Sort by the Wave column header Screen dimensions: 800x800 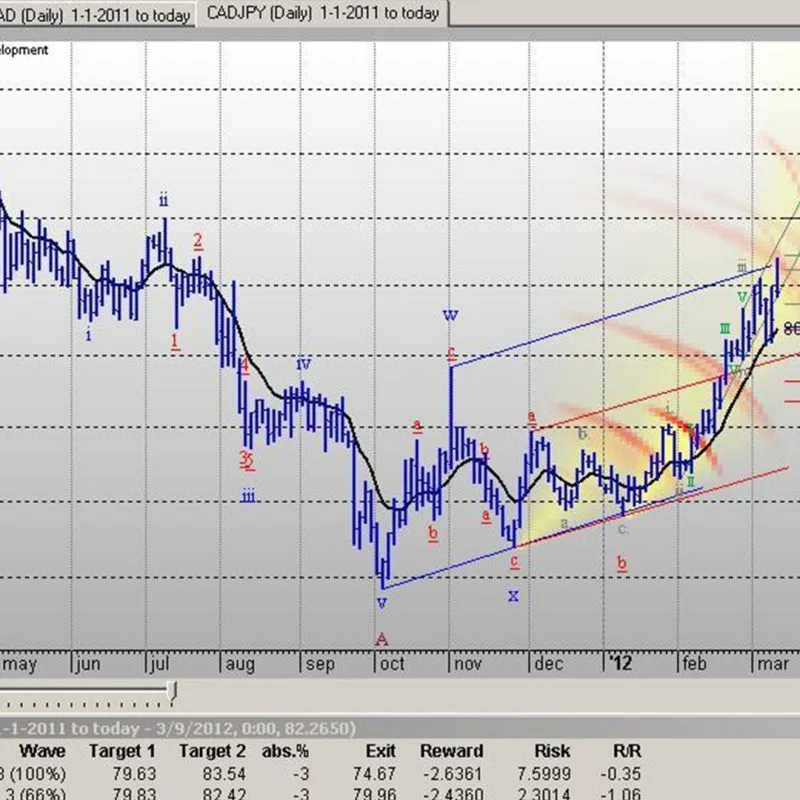[x=43, y=751]
